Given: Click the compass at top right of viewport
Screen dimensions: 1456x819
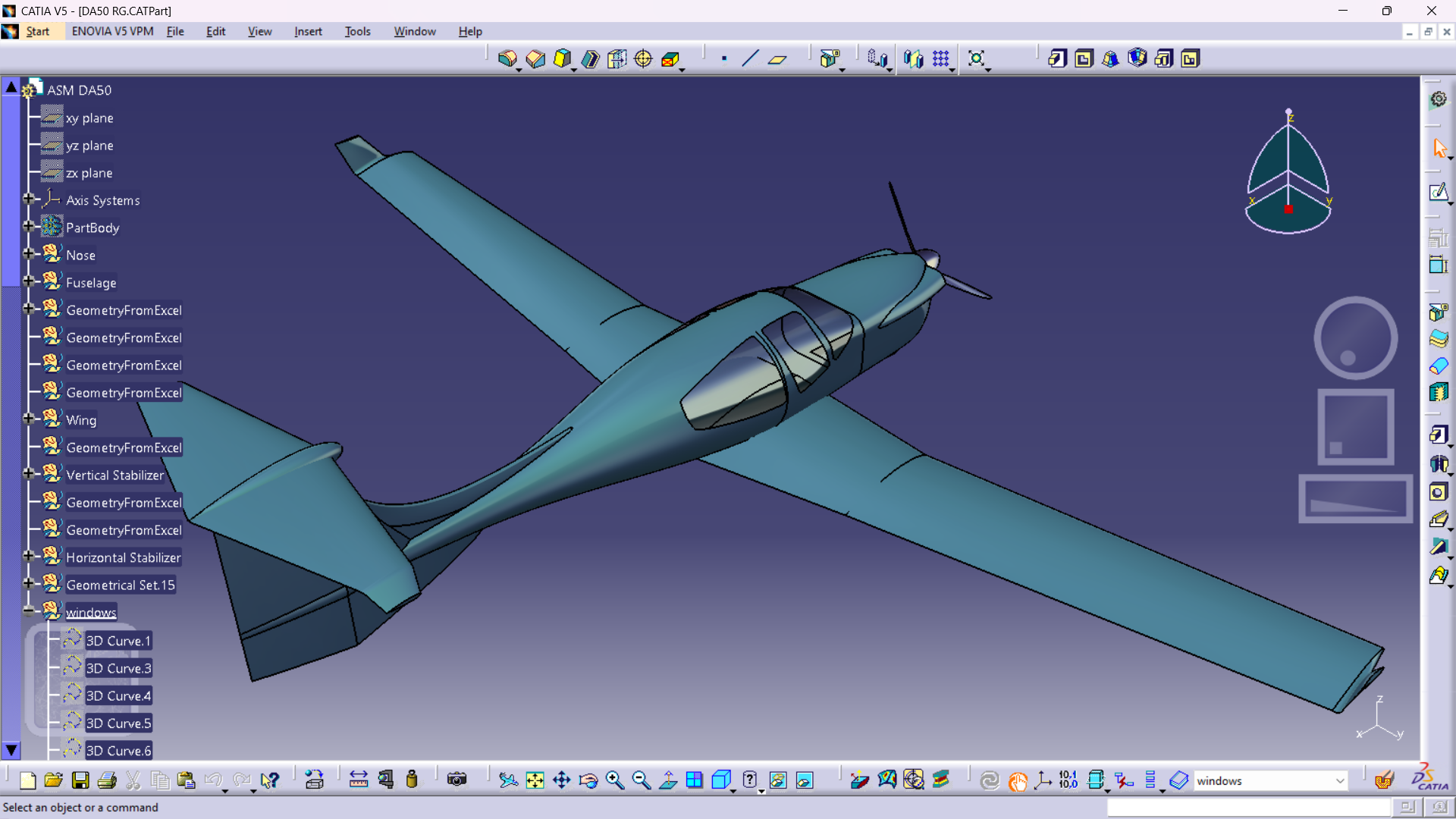Looking at the screenshot, I should pos(1288,173).
